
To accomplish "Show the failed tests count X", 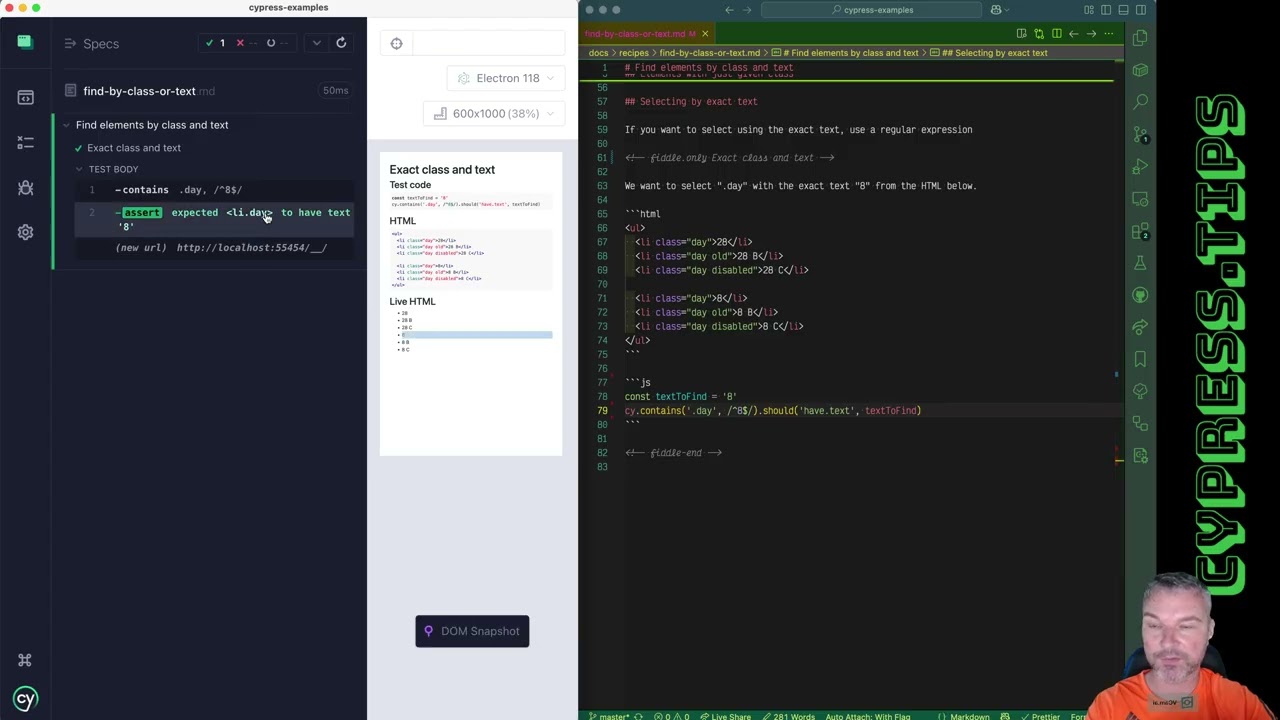I will click(239, 43).
